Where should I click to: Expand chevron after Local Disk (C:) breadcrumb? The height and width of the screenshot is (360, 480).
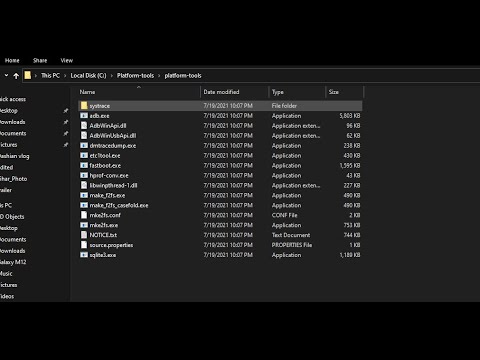pyautogui.click(x=111, y=76)
